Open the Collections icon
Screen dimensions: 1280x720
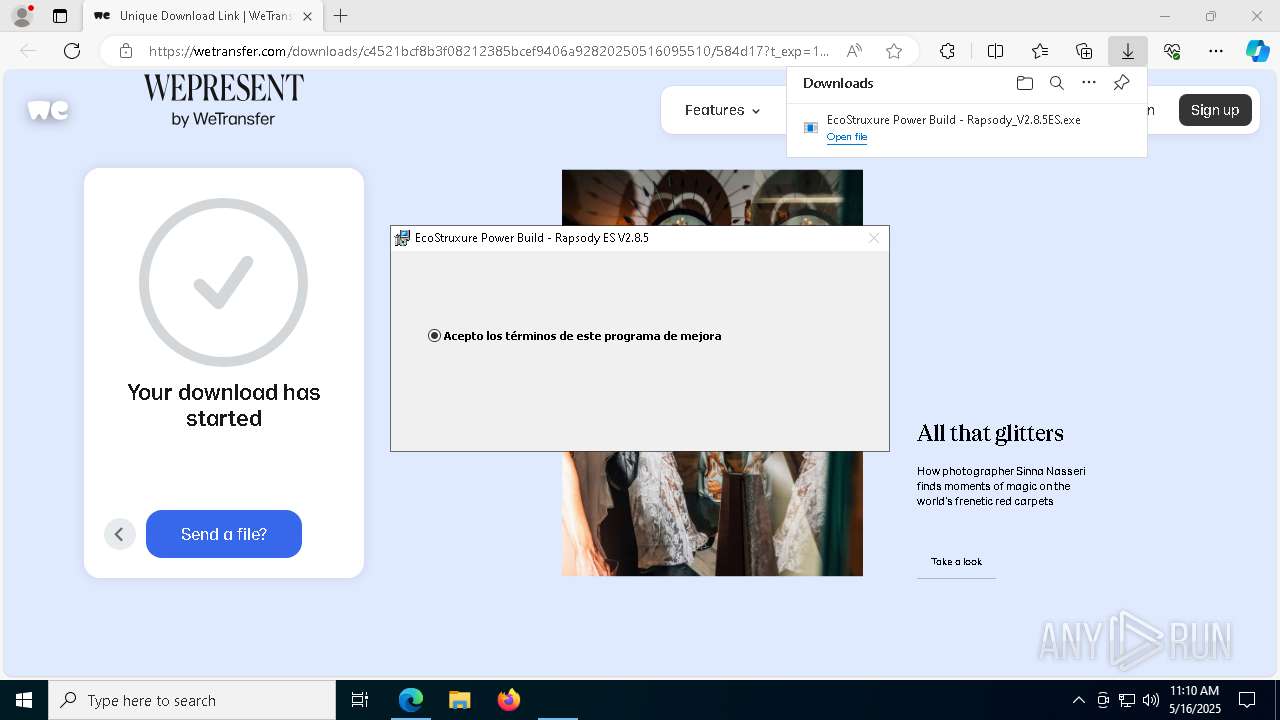1084,51
